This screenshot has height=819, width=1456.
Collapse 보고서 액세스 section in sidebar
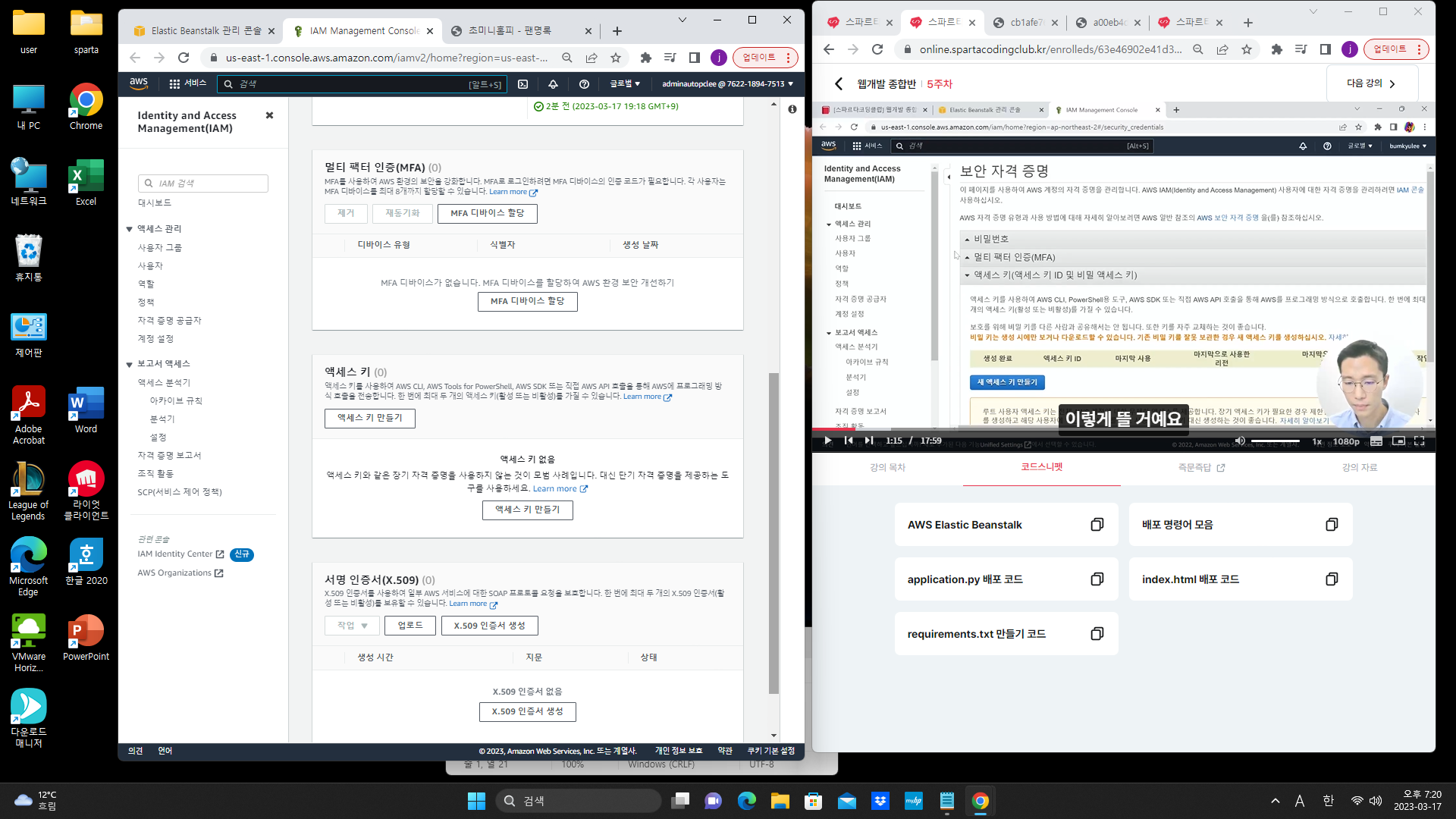pyautogui.click(x=130, y=364)
